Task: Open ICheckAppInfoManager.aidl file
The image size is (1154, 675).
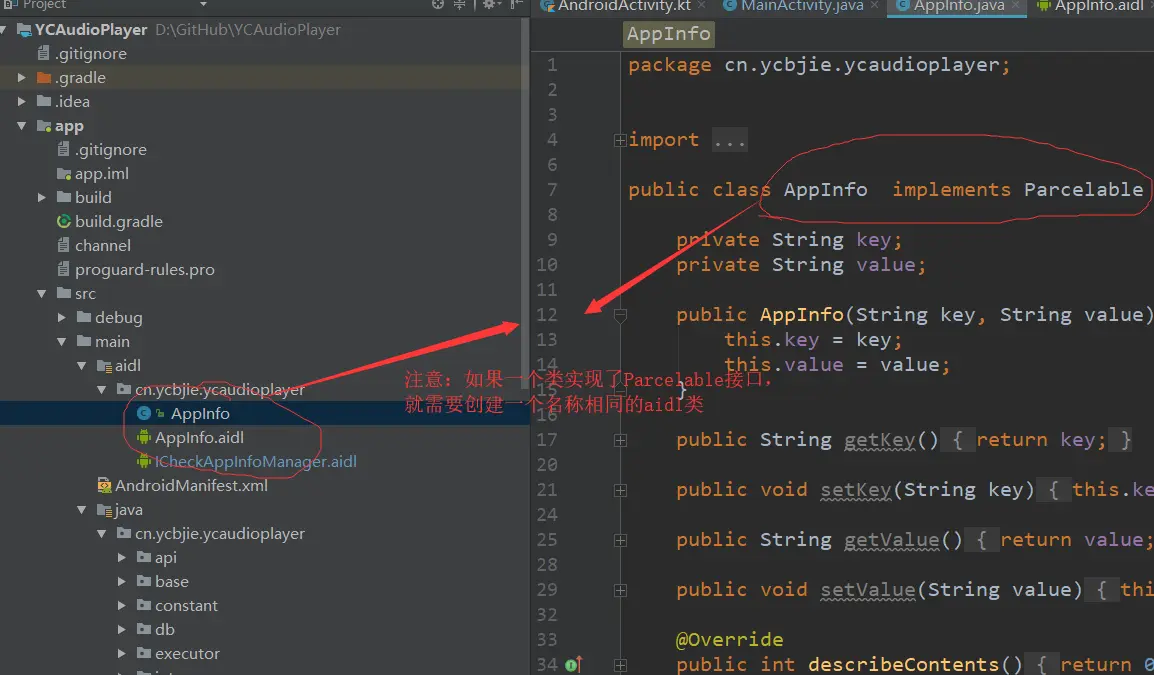Action: click(x=255, y=462)
